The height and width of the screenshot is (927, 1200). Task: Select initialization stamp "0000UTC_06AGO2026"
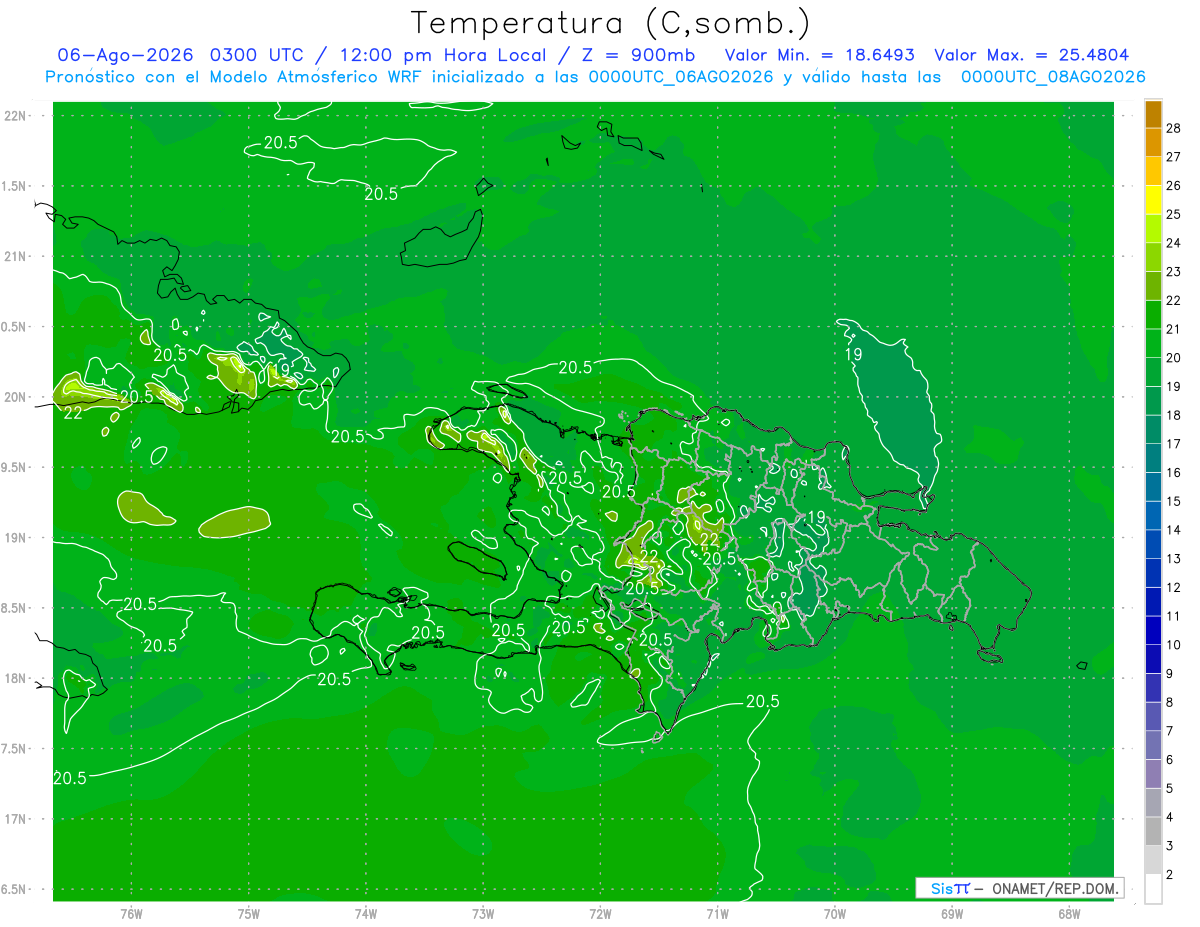pyautogui.click(x=681, y=77)
